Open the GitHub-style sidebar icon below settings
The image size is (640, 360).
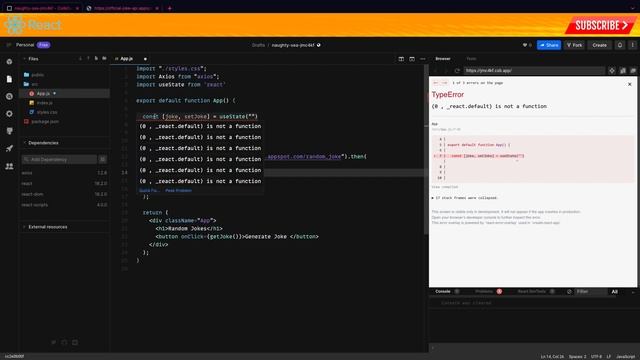[x=9, y=131]
